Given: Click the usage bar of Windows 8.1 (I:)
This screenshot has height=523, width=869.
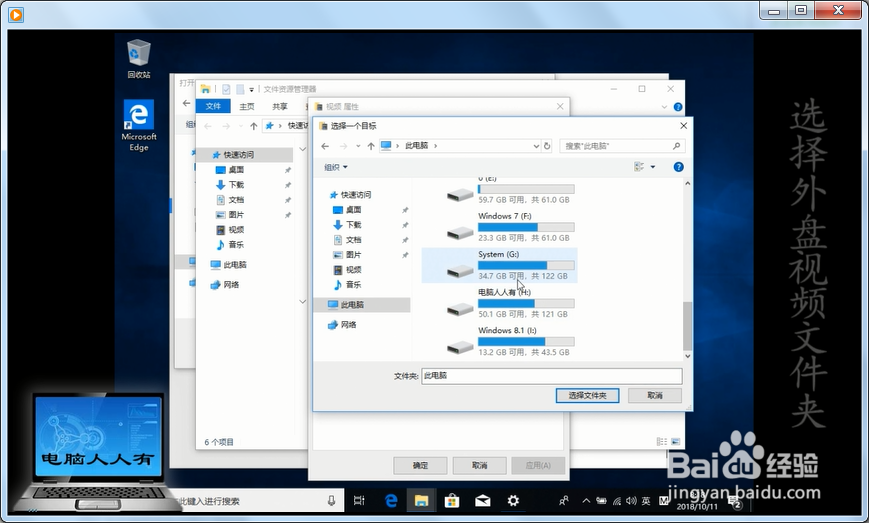Looking at the screenshot, I should 526,342.
